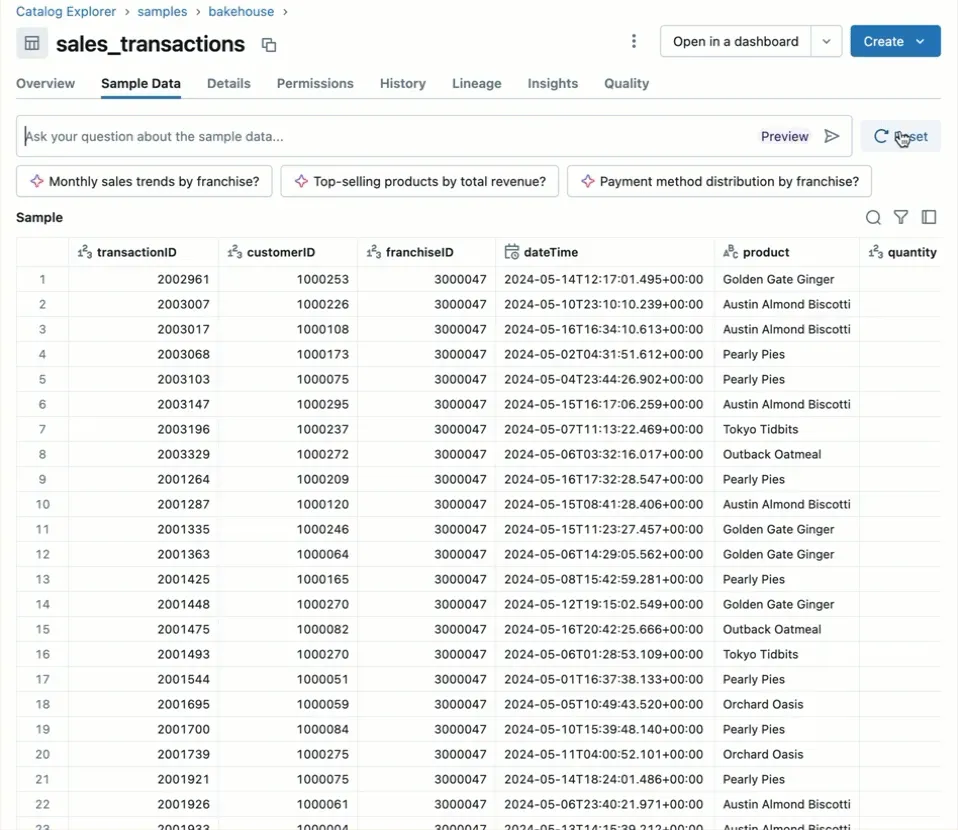Viewport: 958px width, 830px height.
Task: Click the transactionID column header
Action: point(143,252)
